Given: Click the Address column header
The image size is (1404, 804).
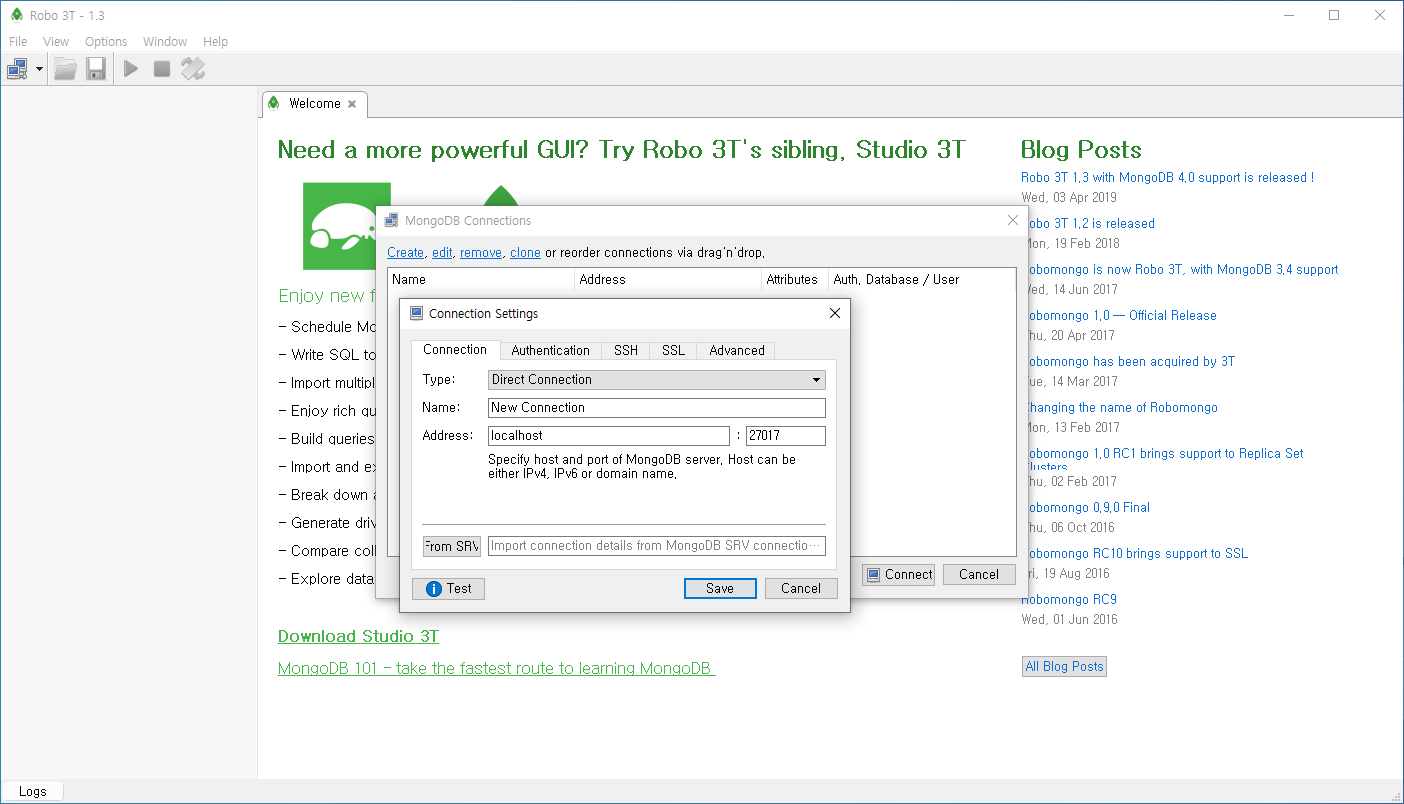Looking at the screenshot, I should [x=668, y=280].
